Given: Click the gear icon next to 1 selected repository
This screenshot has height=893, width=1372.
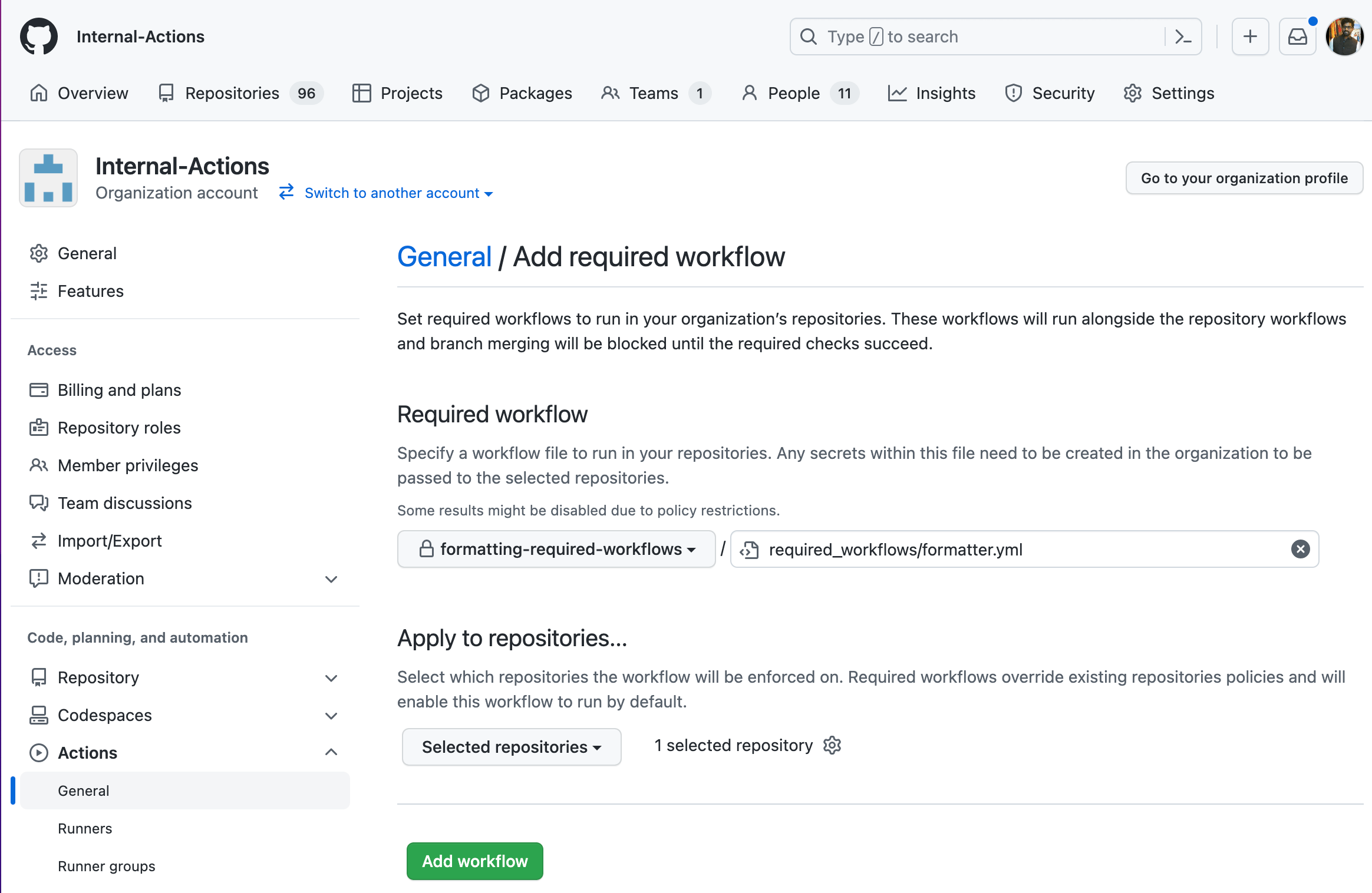Looking at the screenshot, I should pyautogui.click(x=832, y=745).
